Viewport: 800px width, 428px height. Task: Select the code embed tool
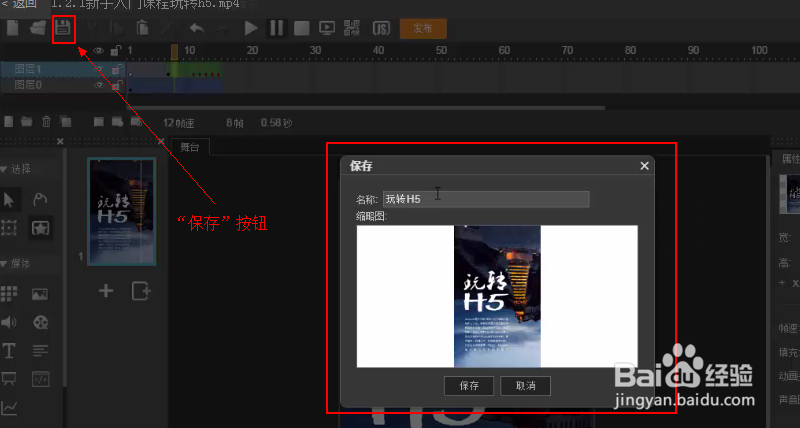point(40,379)
